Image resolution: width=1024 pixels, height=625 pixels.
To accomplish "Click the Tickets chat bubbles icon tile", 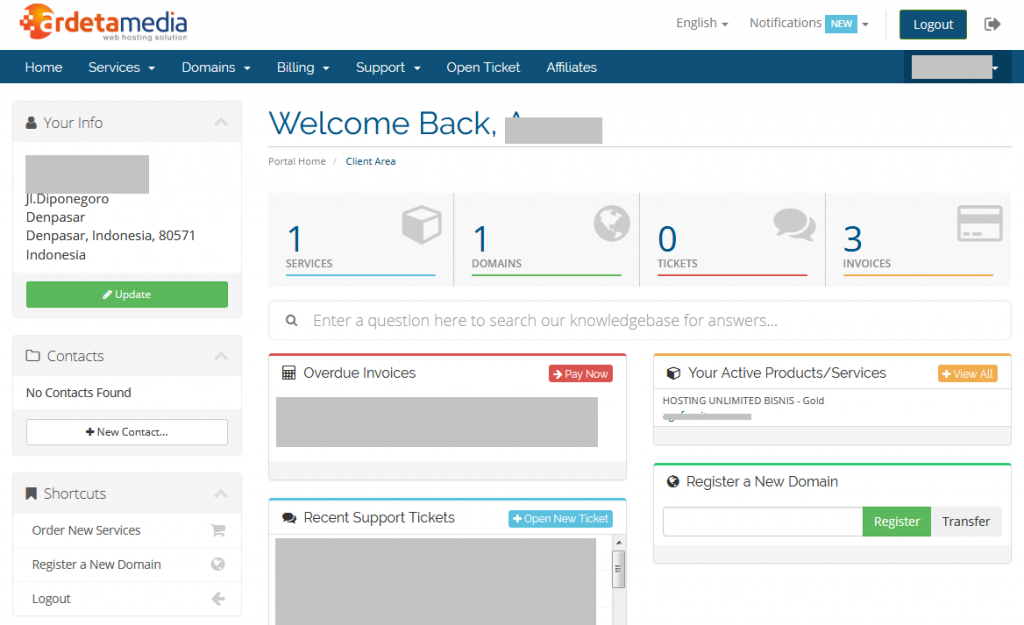I will (x=794, y=225).
